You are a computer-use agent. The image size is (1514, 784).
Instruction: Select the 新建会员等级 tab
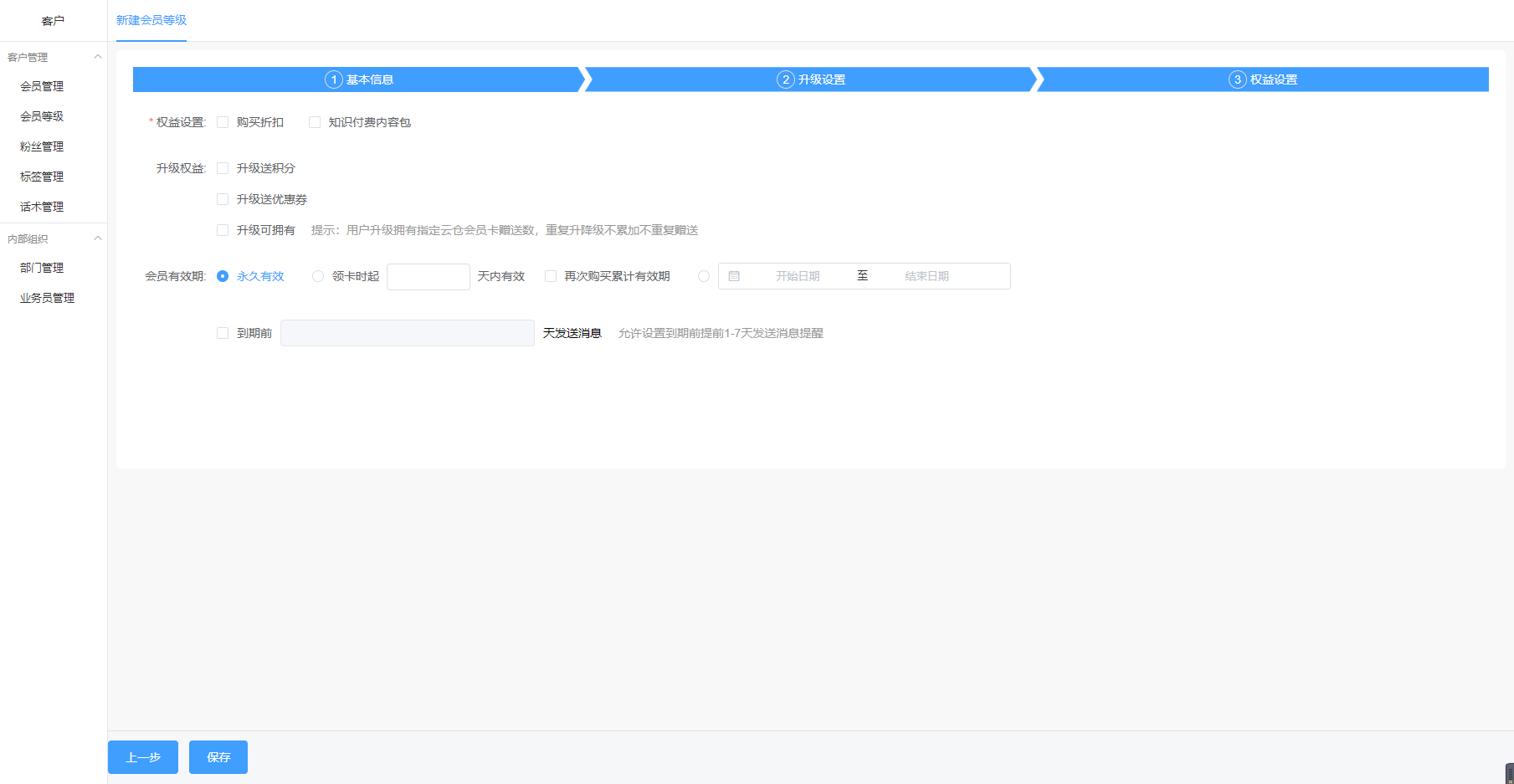coord(151,20)
